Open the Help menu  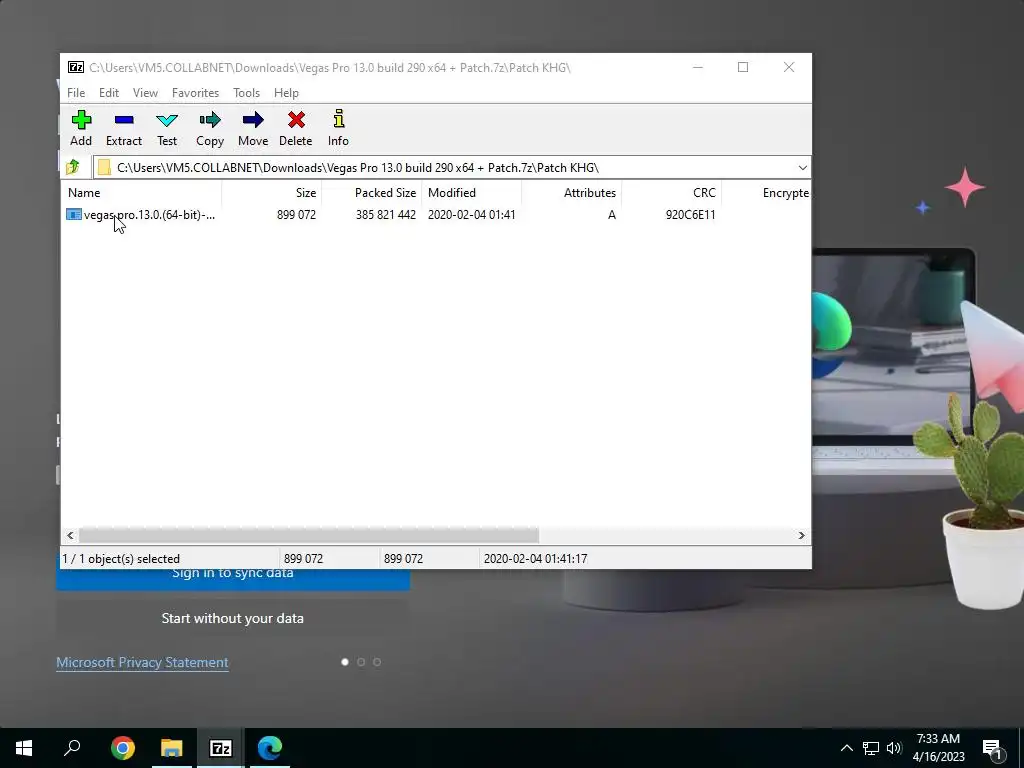click(x=286, y=93)
